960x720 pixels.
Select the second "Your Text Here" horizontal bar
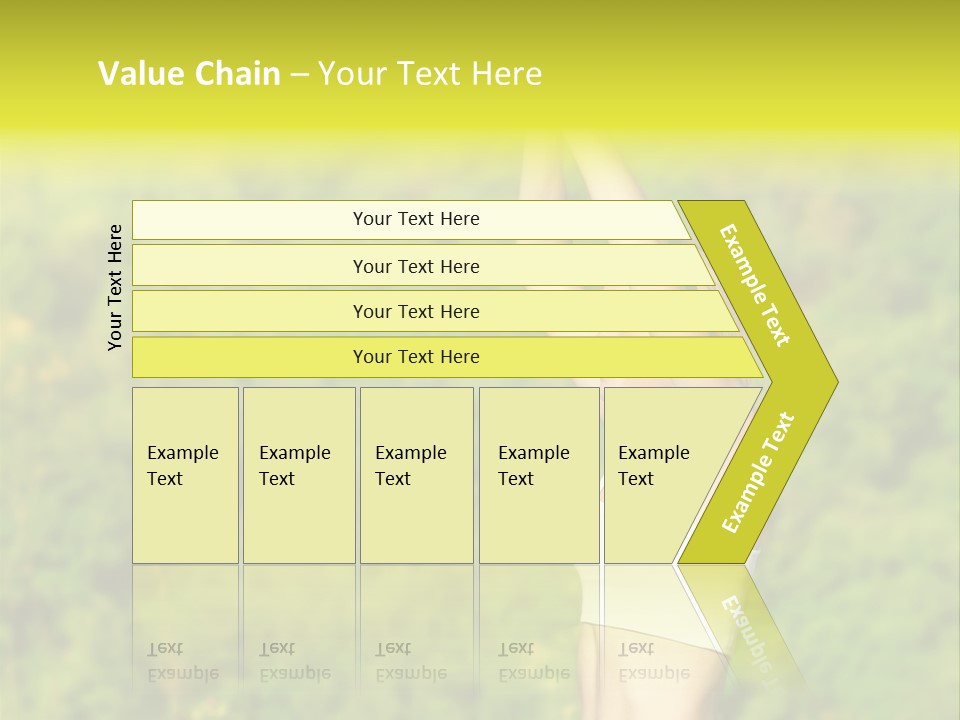pos(422,265)
